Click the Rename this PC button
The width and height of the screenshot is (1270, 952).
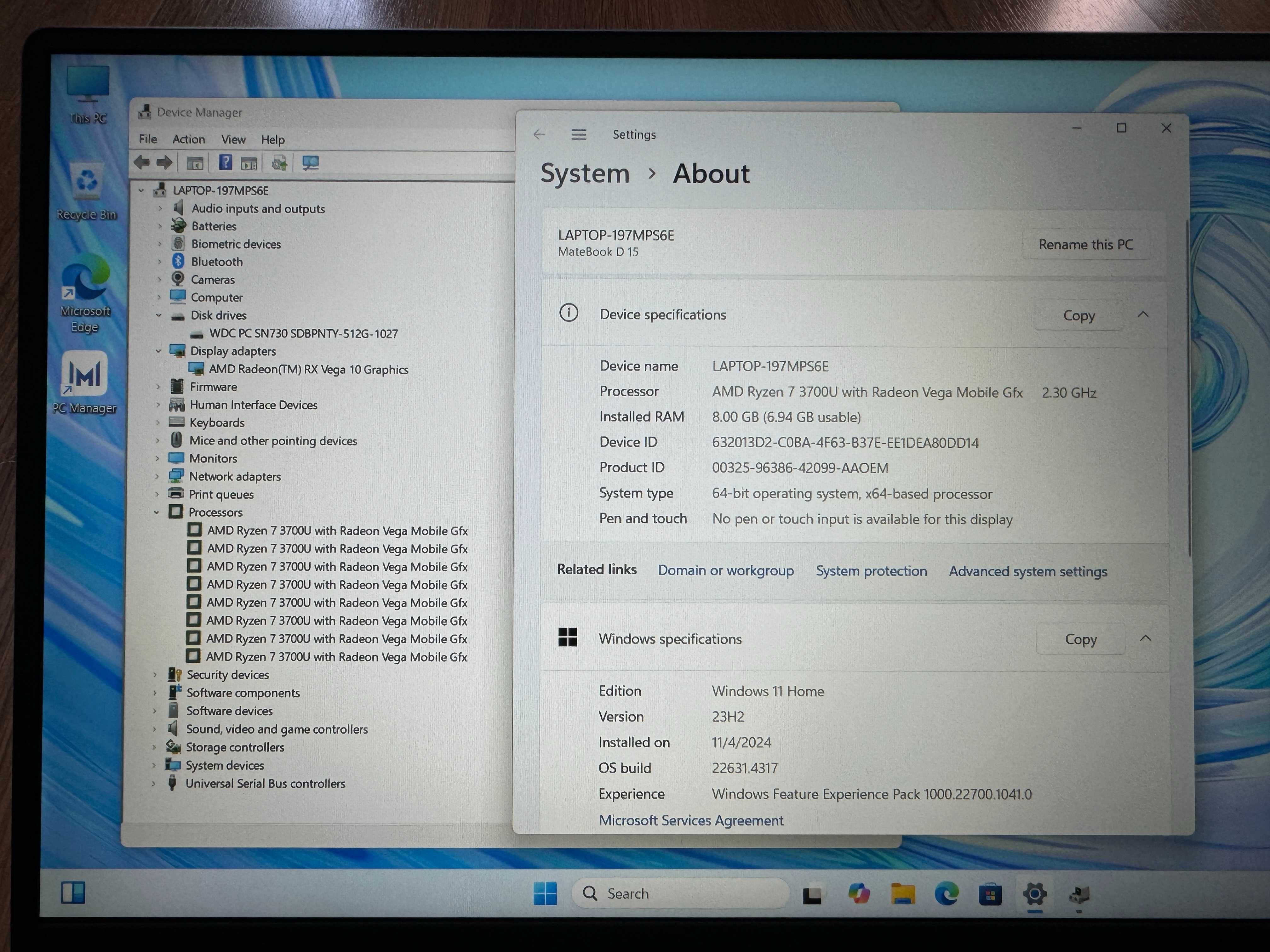click(1085, 245)
